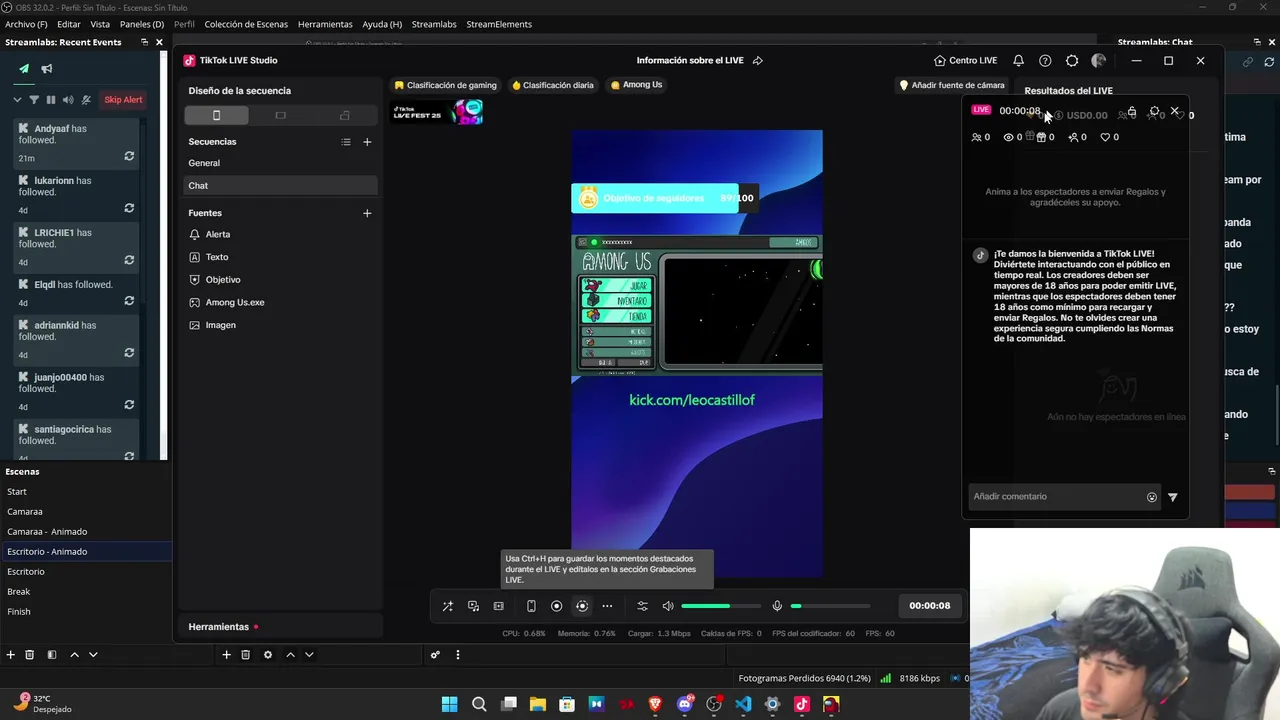Image resolution: width=1280 pixels, height=720 pixels.
Task: Add a scene with plus in OBS Escenas
Action: coord(10,655)
